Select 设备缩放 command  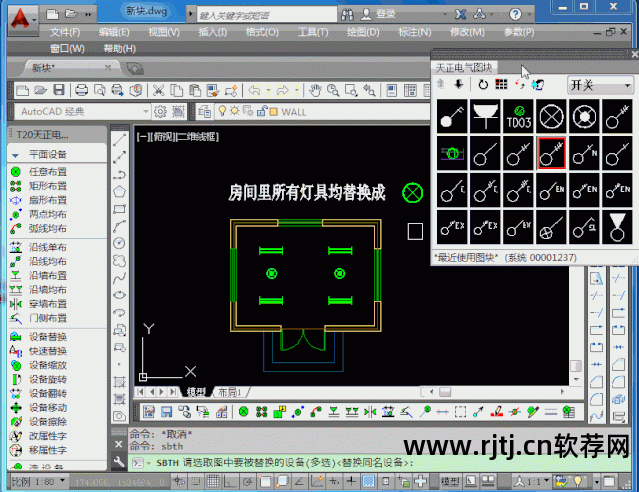point(48,365)
